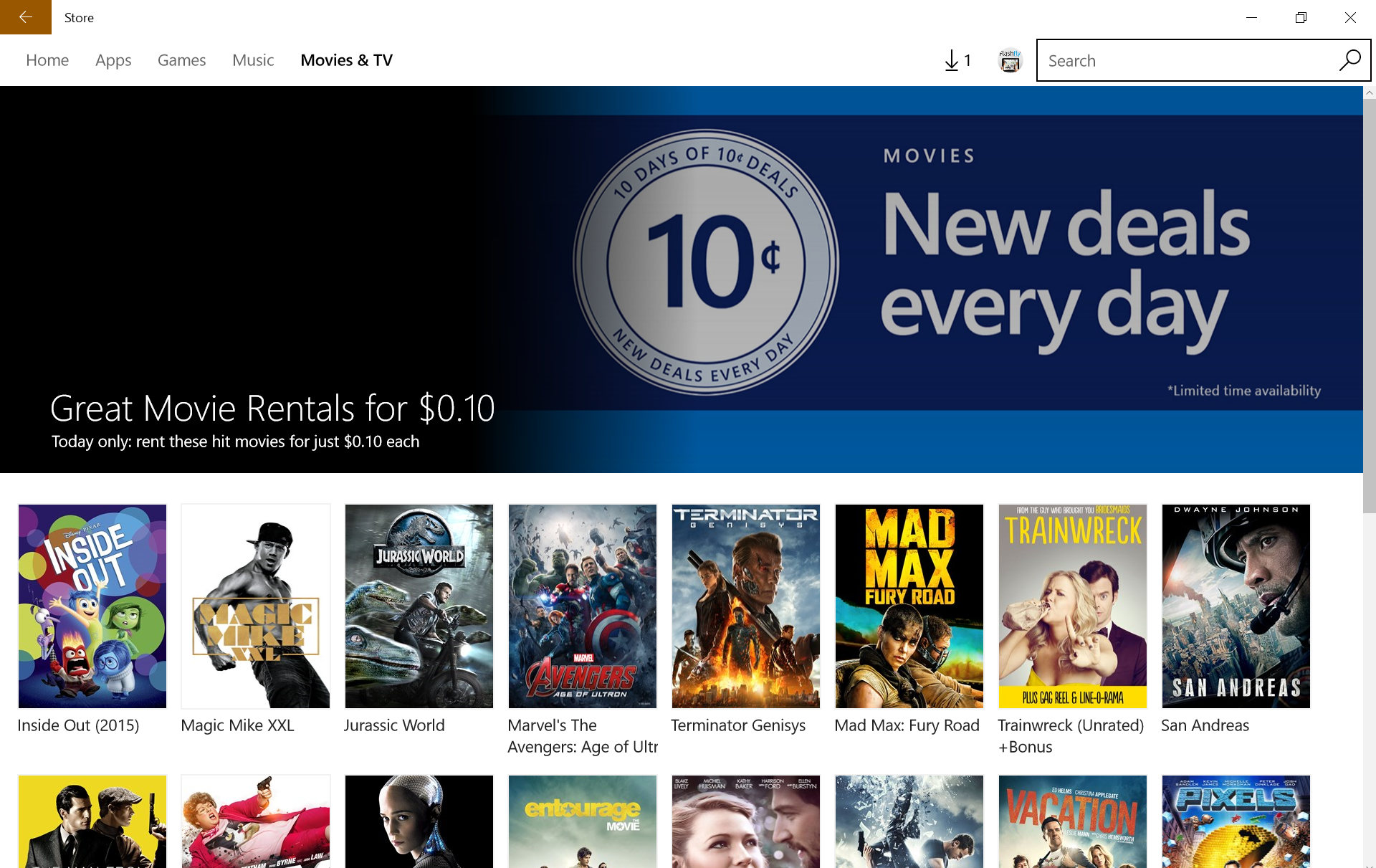Restore down the Store window
1376x868 pixels.
click(1301, 17)
